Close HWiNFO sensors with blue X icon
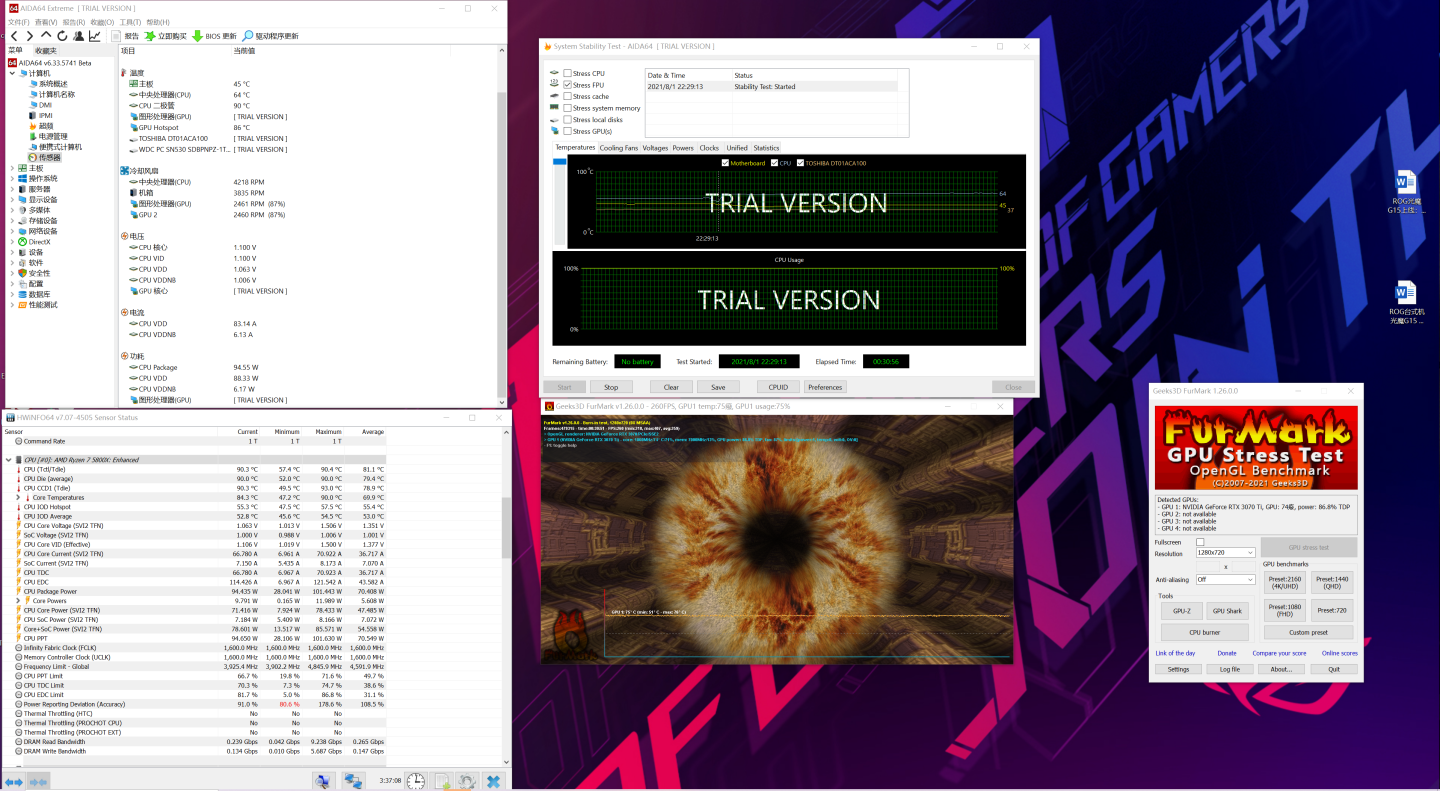The image size is (1440, 791). (494, 781)
